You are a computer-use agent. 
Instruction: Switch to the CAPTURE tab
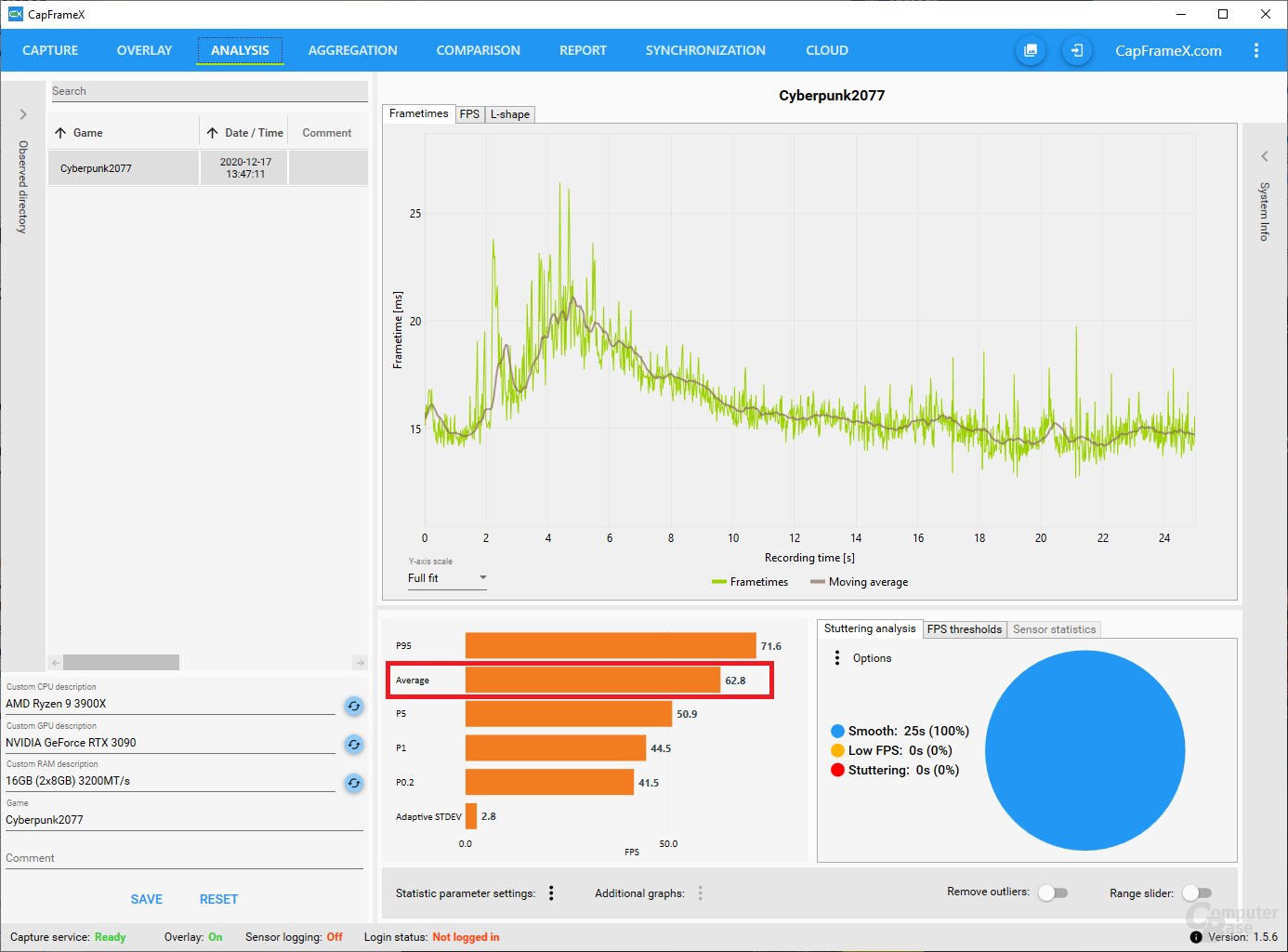50,50
